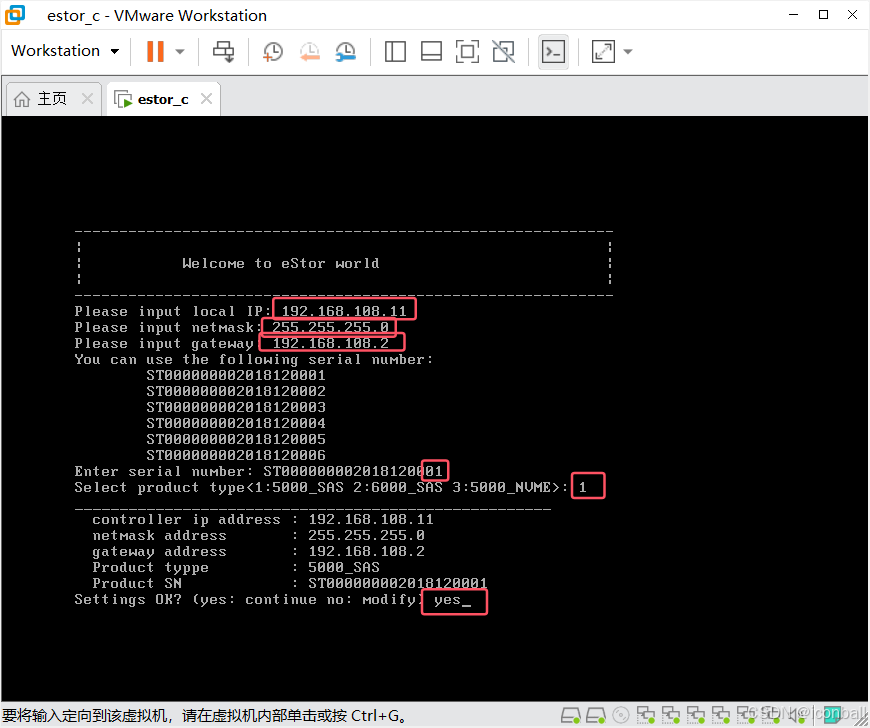Click the local IP value 192.168.108.11 input line
870x728 pixels.
pyautogui.click(x=344, y=311)
